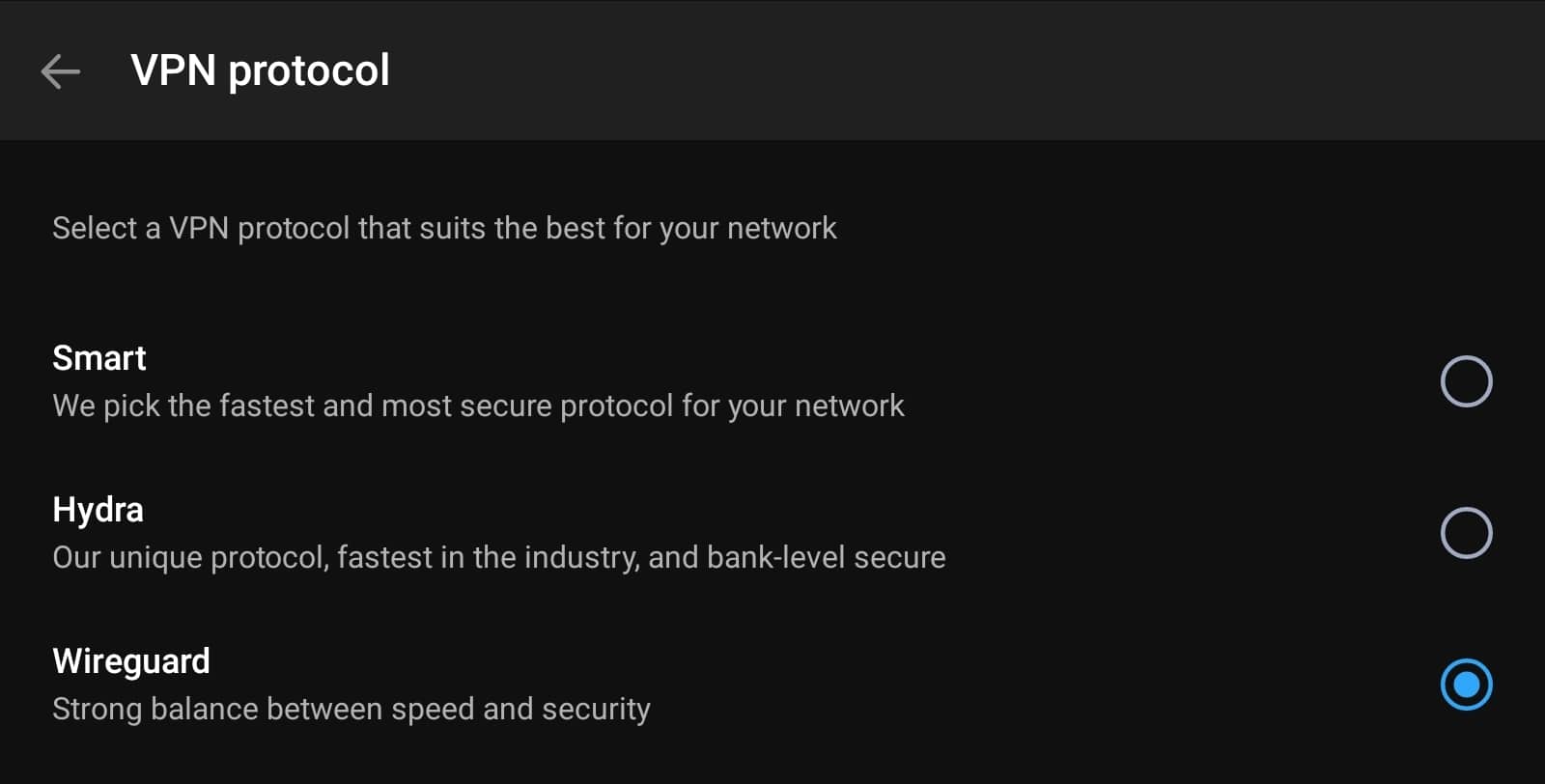
Task: Select the Smart protocol radio button
Action: click(1466, 381)
